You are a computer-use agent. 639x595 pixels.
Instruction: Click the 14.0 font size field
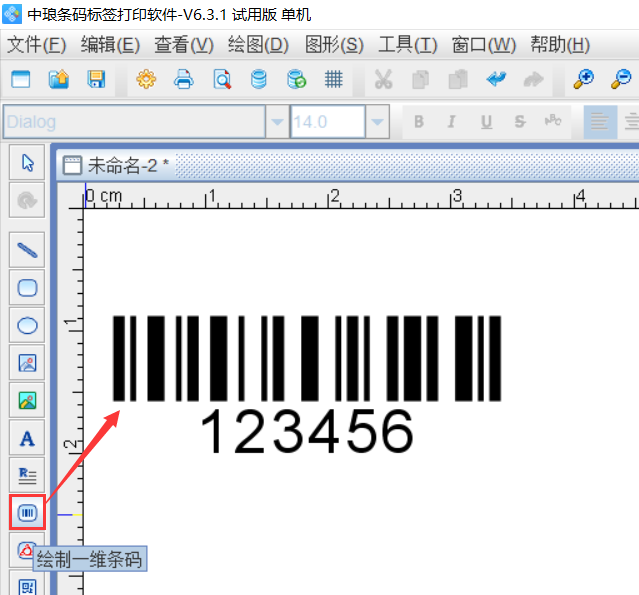328,121
